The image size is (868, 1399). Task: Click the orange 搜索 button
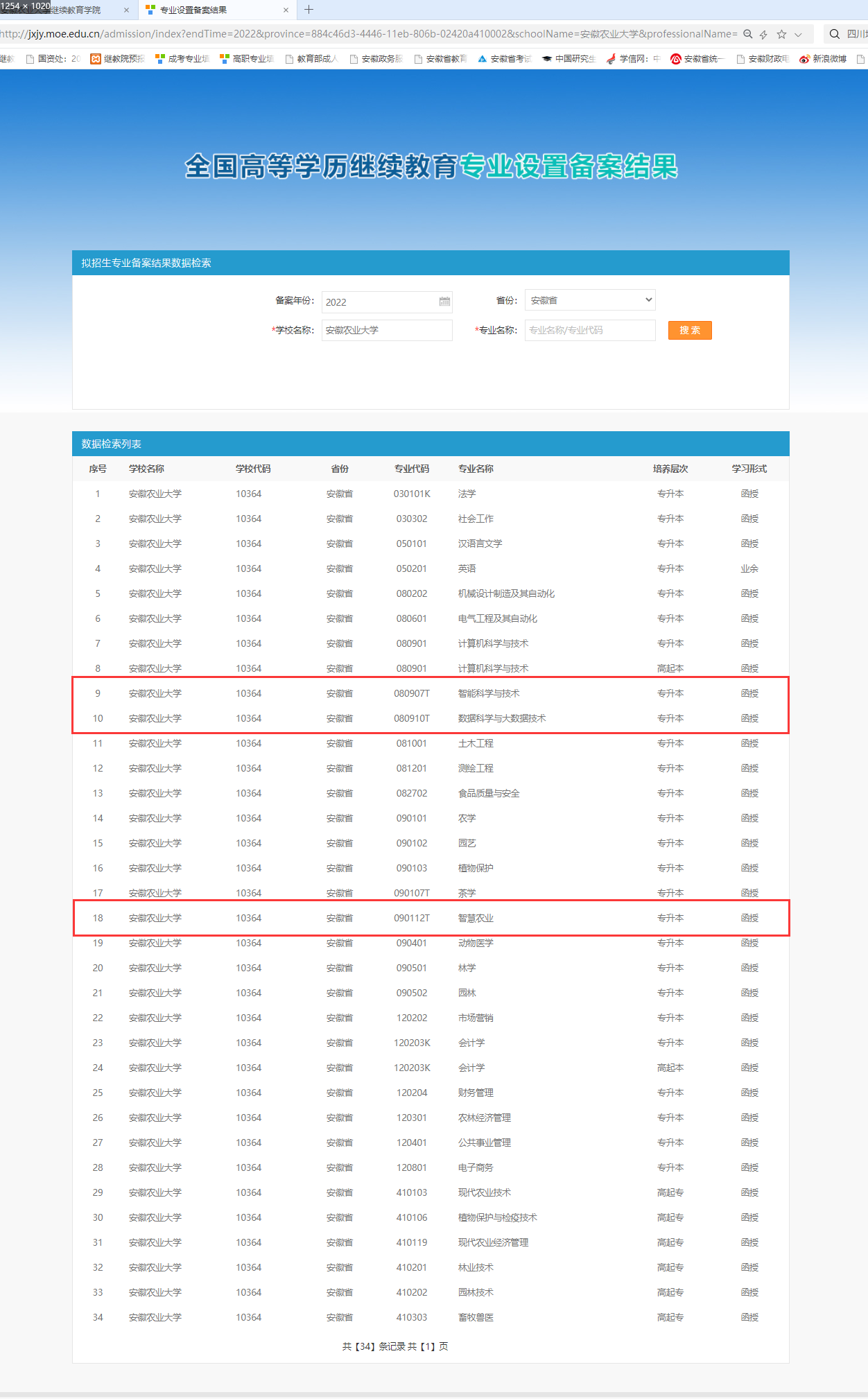point(690,330)
